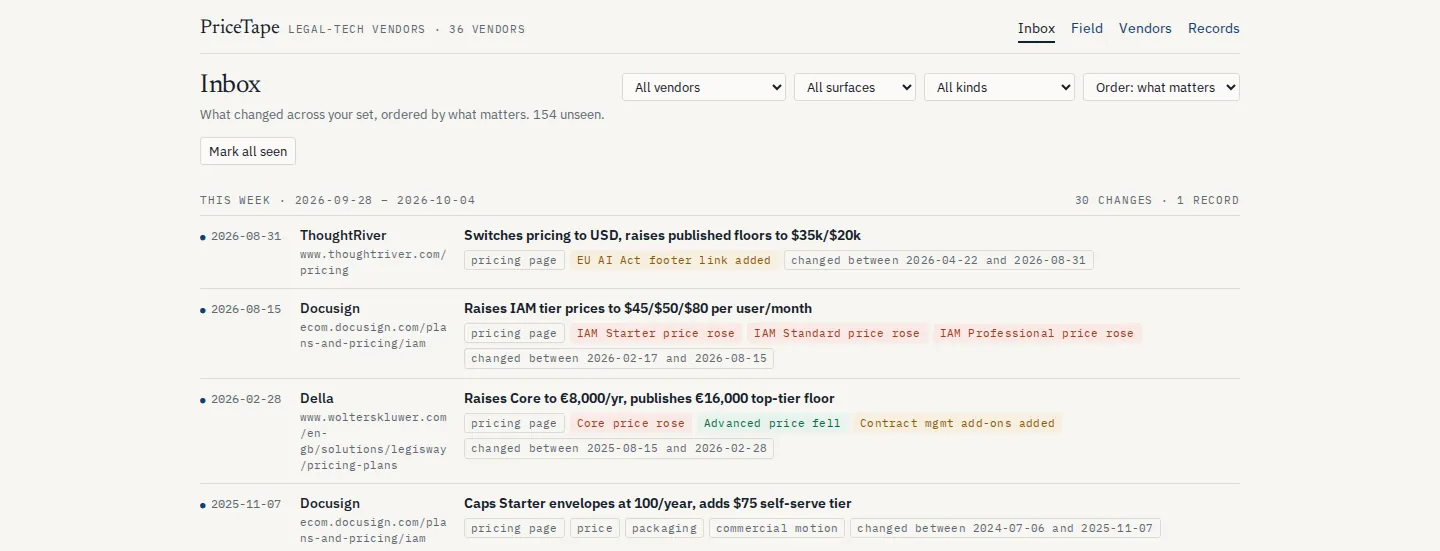The image size is (1440, 551).
Task: Click the Della vendor name
Action: point(317,398)
